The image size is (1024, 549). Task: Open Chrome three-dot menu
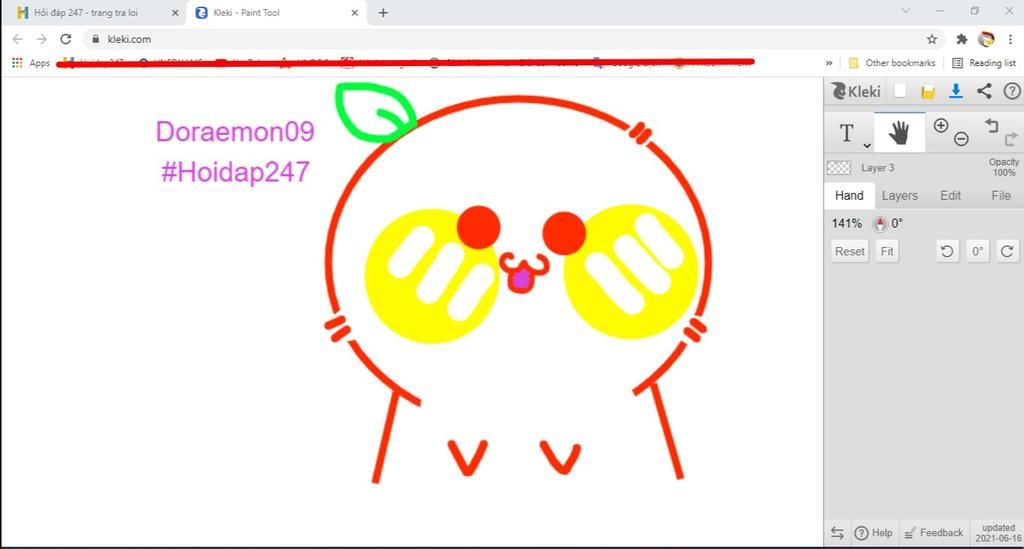click(x=1010, y=39)
